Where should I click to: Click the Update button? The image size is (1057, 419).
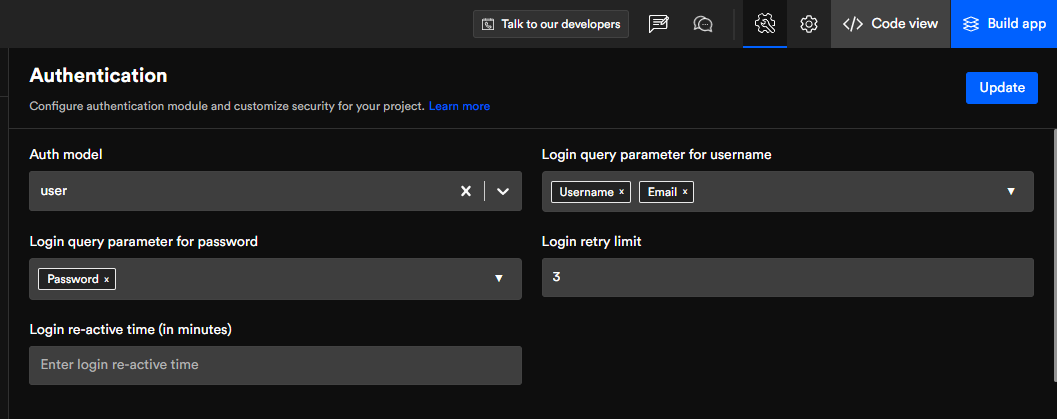[x=1002, y=88]
